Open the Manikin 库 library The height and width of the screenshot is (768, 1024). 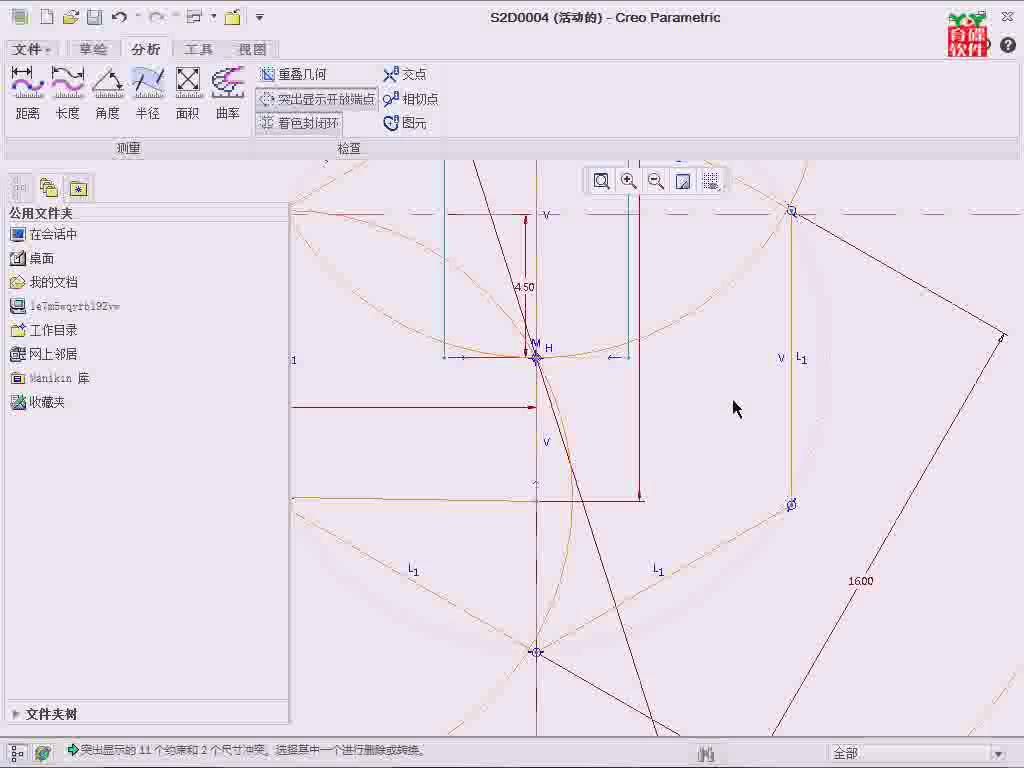click(50, 378)
